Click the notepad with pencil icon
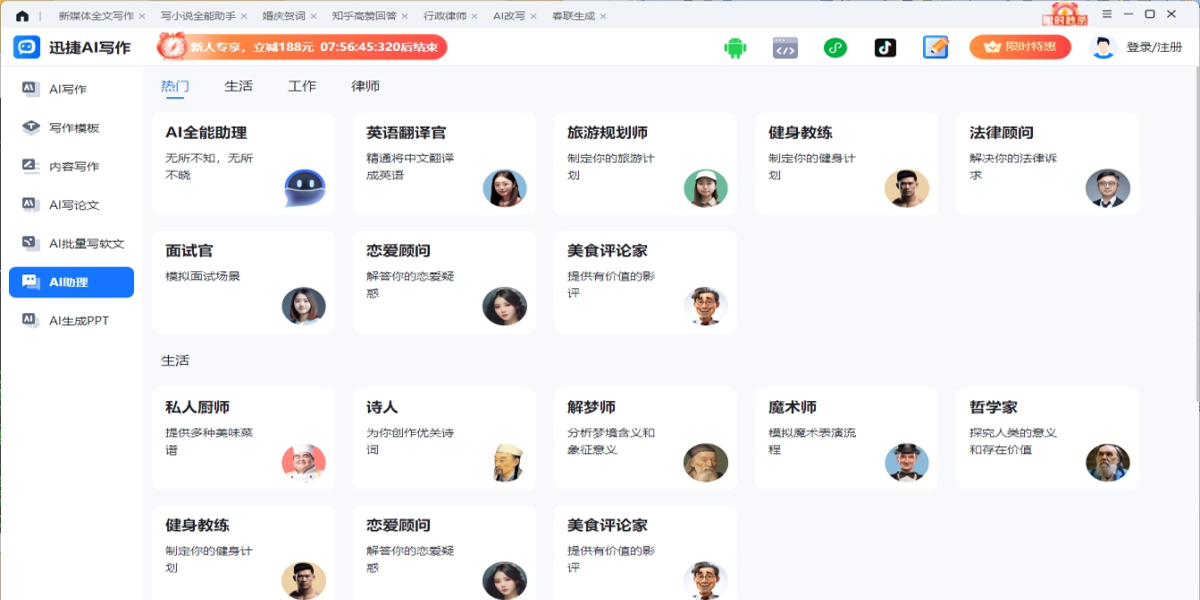The width and height of the screenshot is (1200, 600). point(935,48)
